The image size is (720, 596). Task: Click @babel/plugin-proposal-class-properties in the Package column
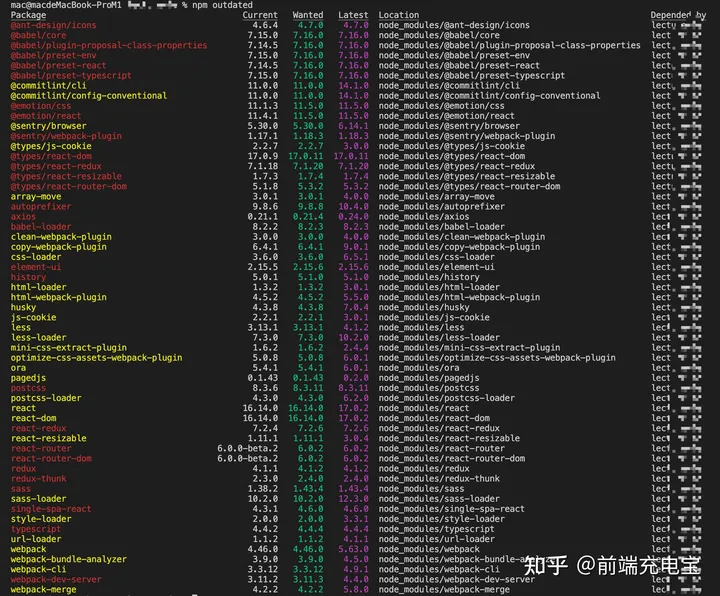109,45
